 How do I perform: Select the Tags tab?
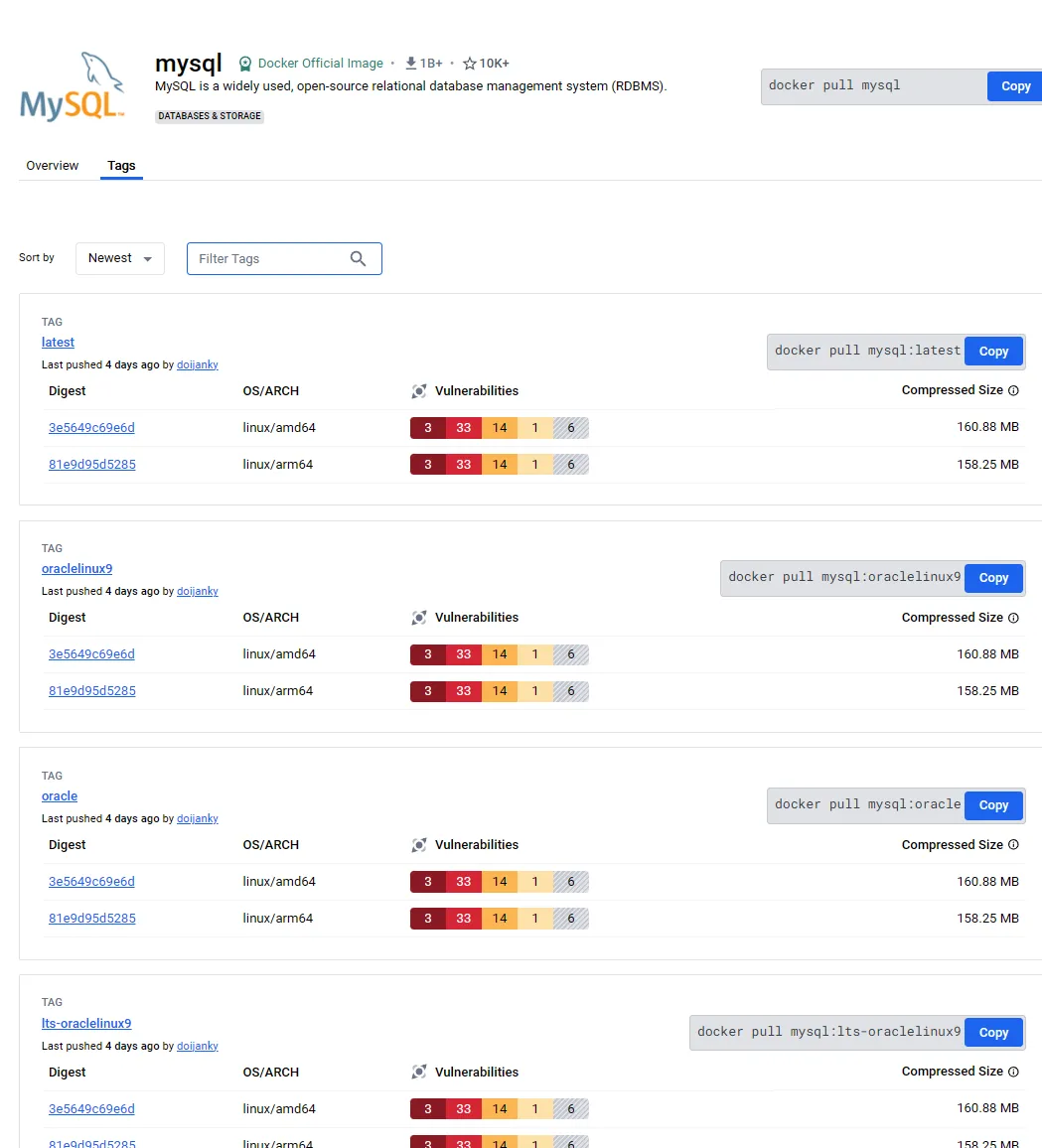[x=121, y=166]
